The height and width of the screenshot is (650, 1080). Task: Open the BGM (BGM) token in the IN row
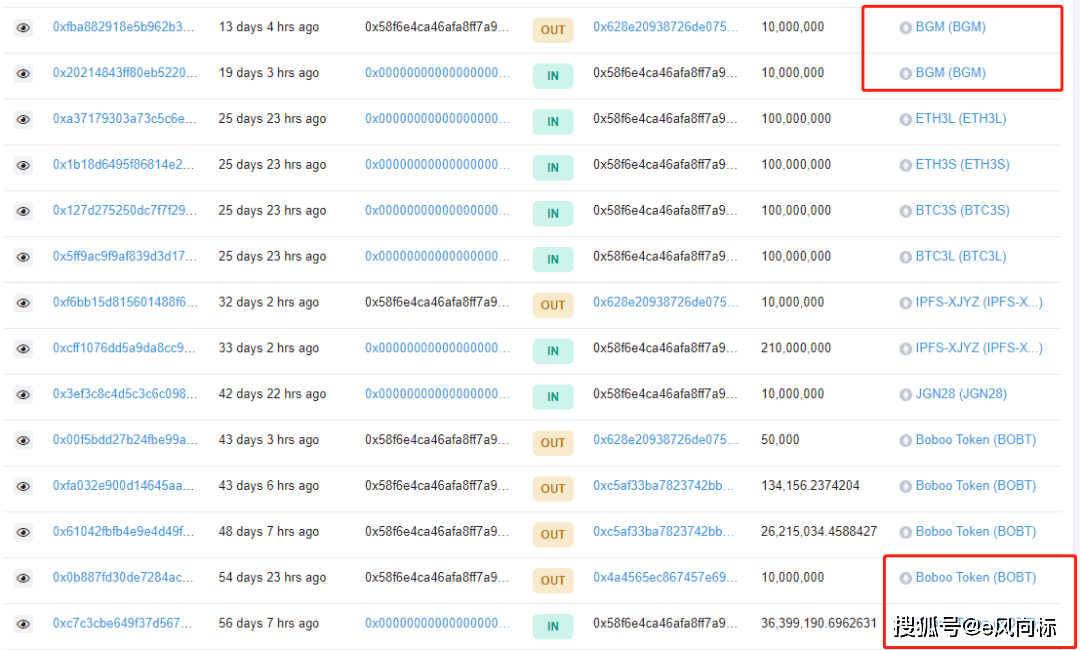click(x=951, y=72)
